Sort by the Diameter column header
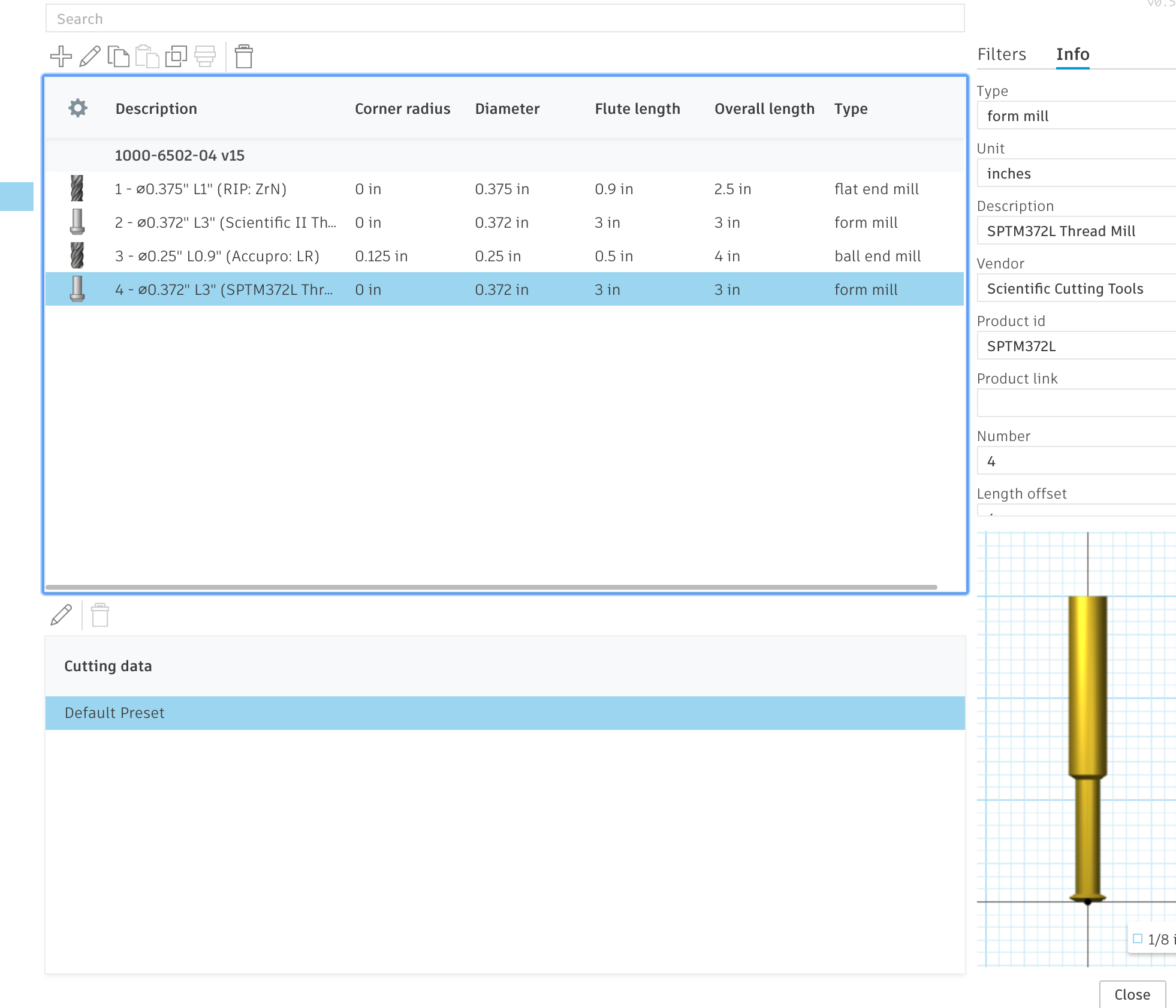This screenshot has height=1008, width=1176. pos(507,108)
